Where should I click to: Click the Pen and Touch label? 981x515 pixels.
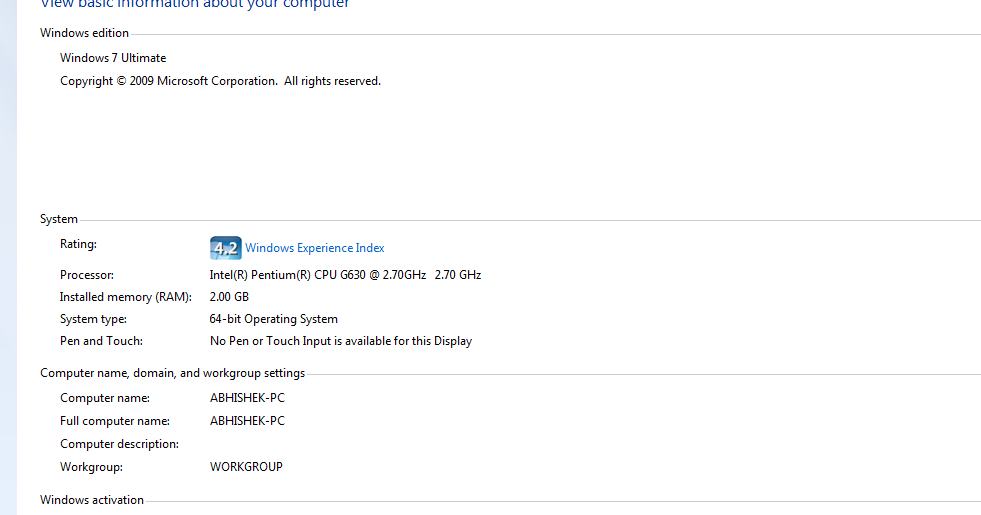coord(101,341)
